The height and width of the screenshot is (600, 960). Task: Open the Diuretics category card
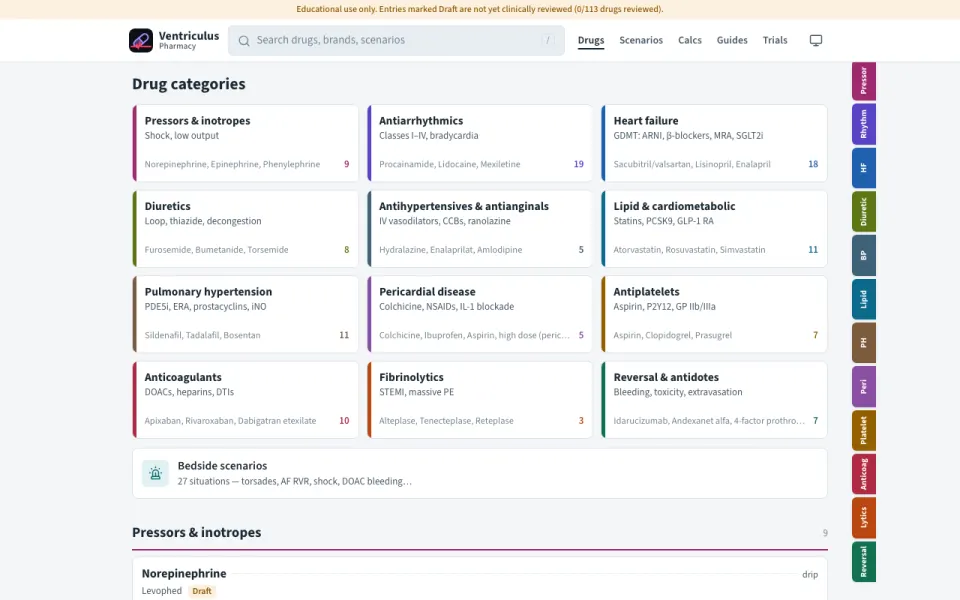246,228
